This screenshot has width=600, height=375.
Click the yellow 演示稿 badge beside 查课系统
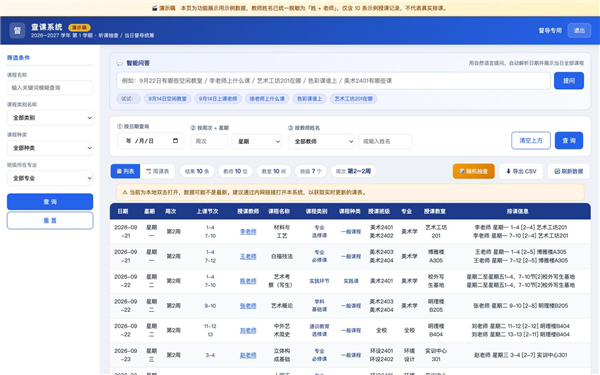coord(79,28)
